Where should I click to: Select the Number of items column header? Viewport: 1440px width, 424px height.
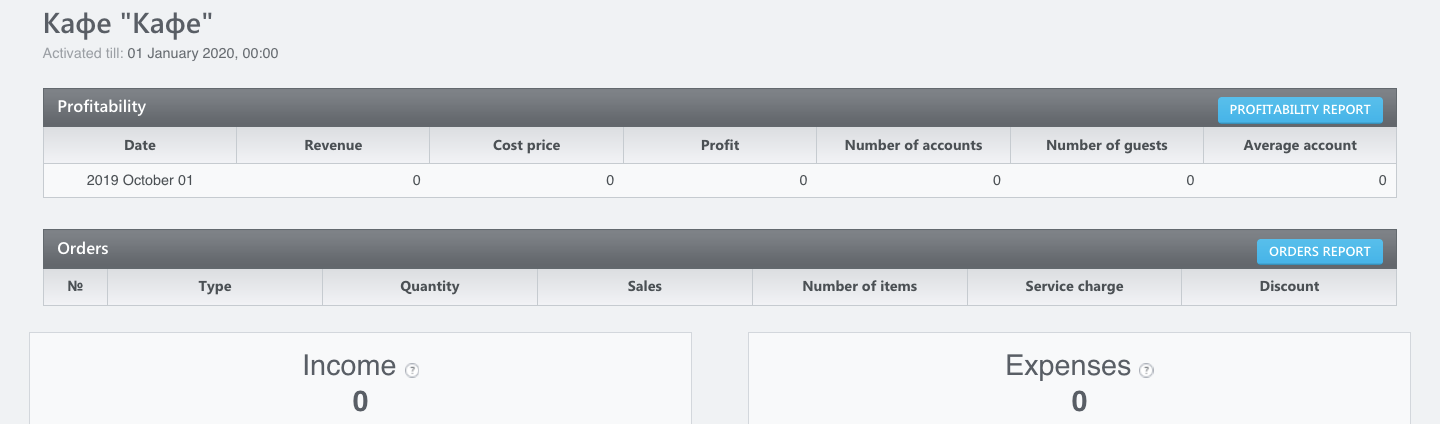[x=860, y=286]
